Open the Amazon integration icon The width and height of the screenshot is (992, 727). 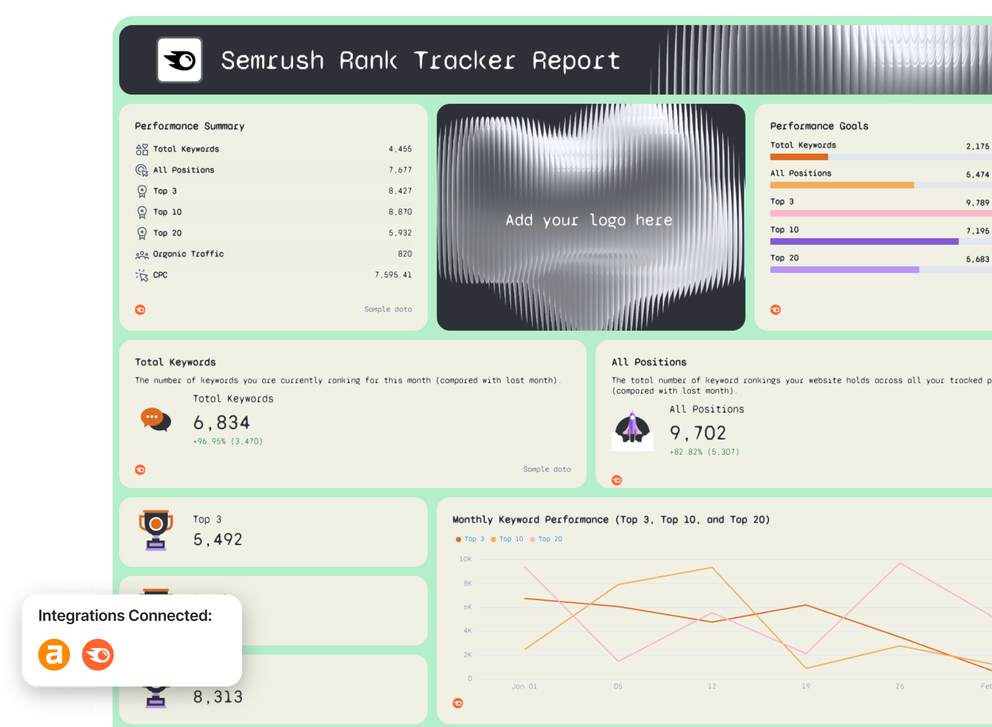(54, 655)
